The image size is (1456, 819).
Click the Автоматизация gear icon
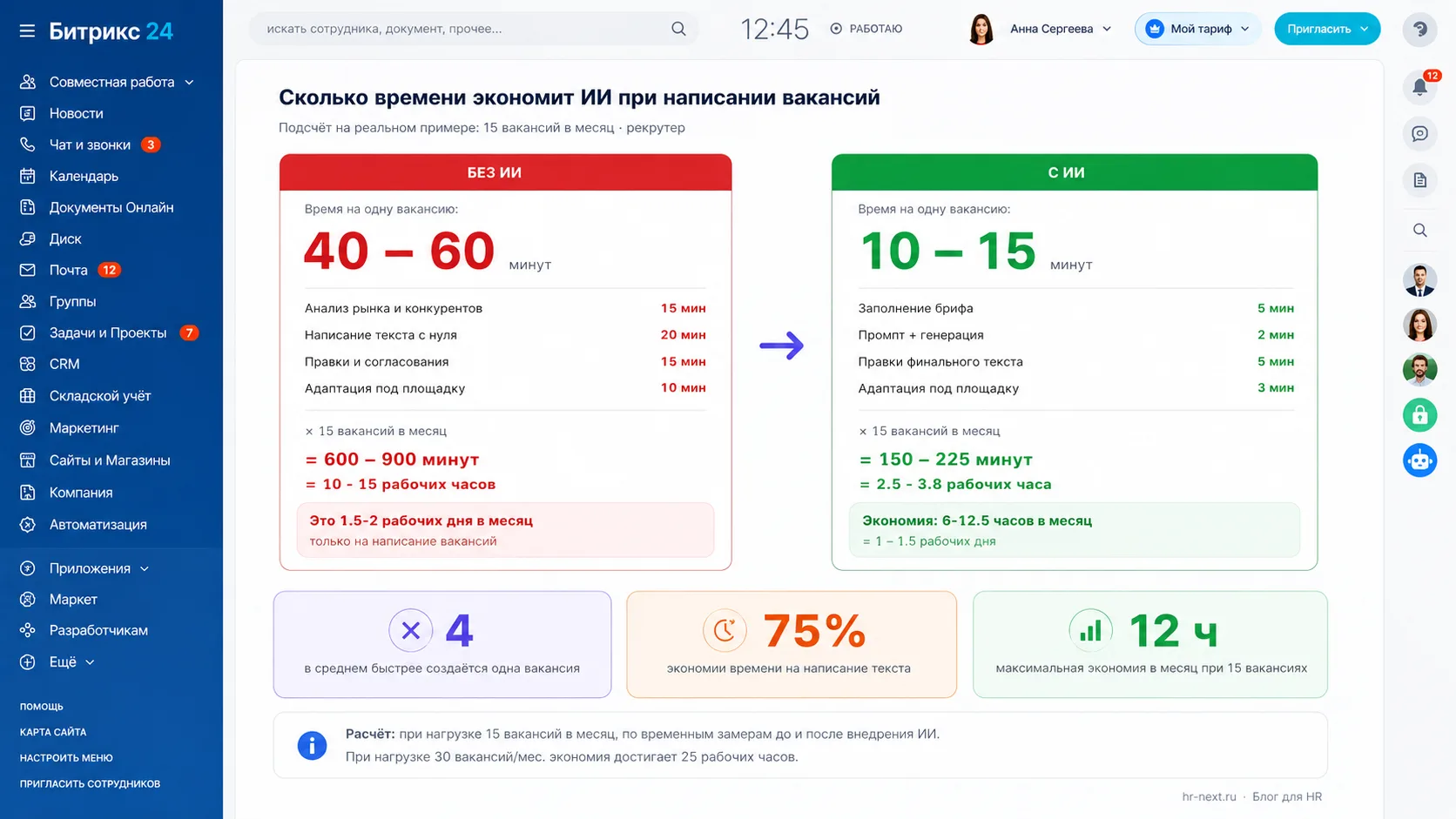click(28, 525)
